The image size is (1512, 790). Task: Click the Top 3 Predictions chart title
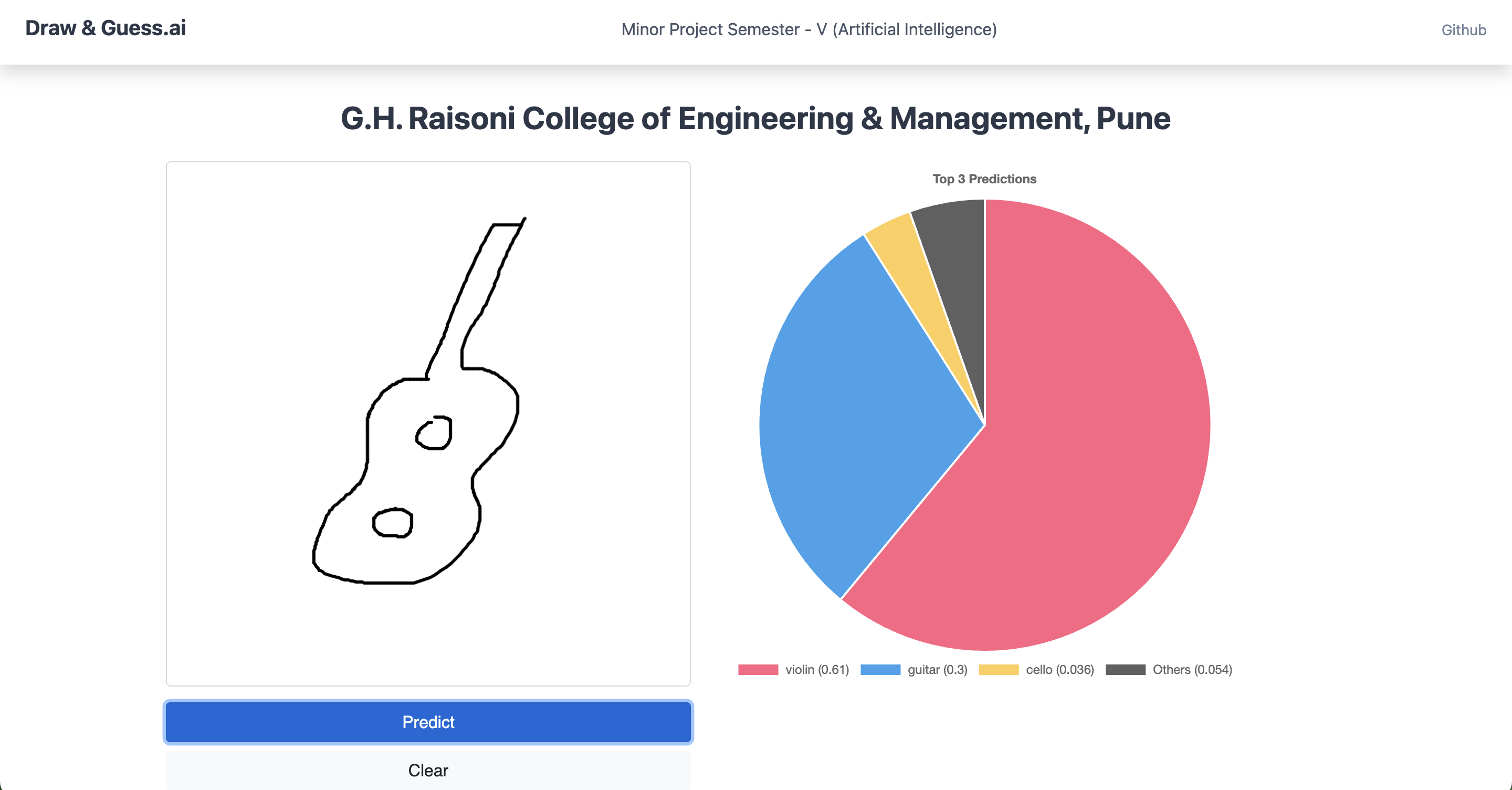coord(984,179)
